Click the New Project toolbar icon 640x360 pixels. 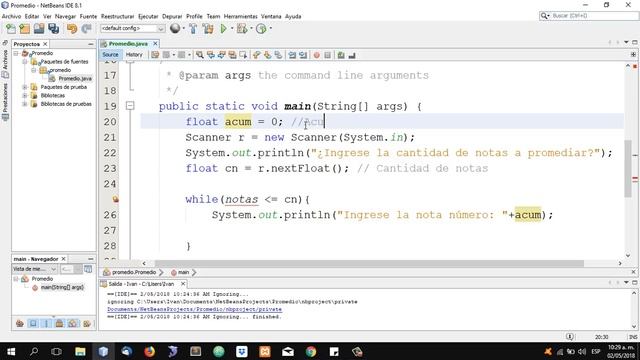[x=25, y=29]
